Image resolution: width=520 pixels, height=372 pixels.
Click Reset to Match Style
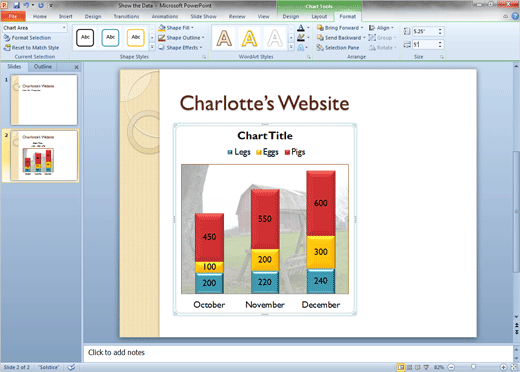31,48
